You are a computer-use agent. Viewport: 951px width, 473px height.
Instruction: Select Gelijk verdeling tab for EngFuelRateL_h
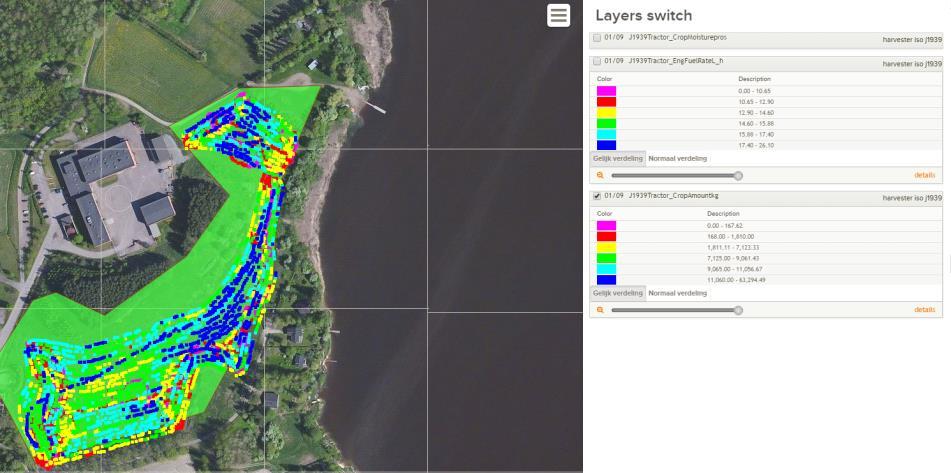click(x=617, y=159)
